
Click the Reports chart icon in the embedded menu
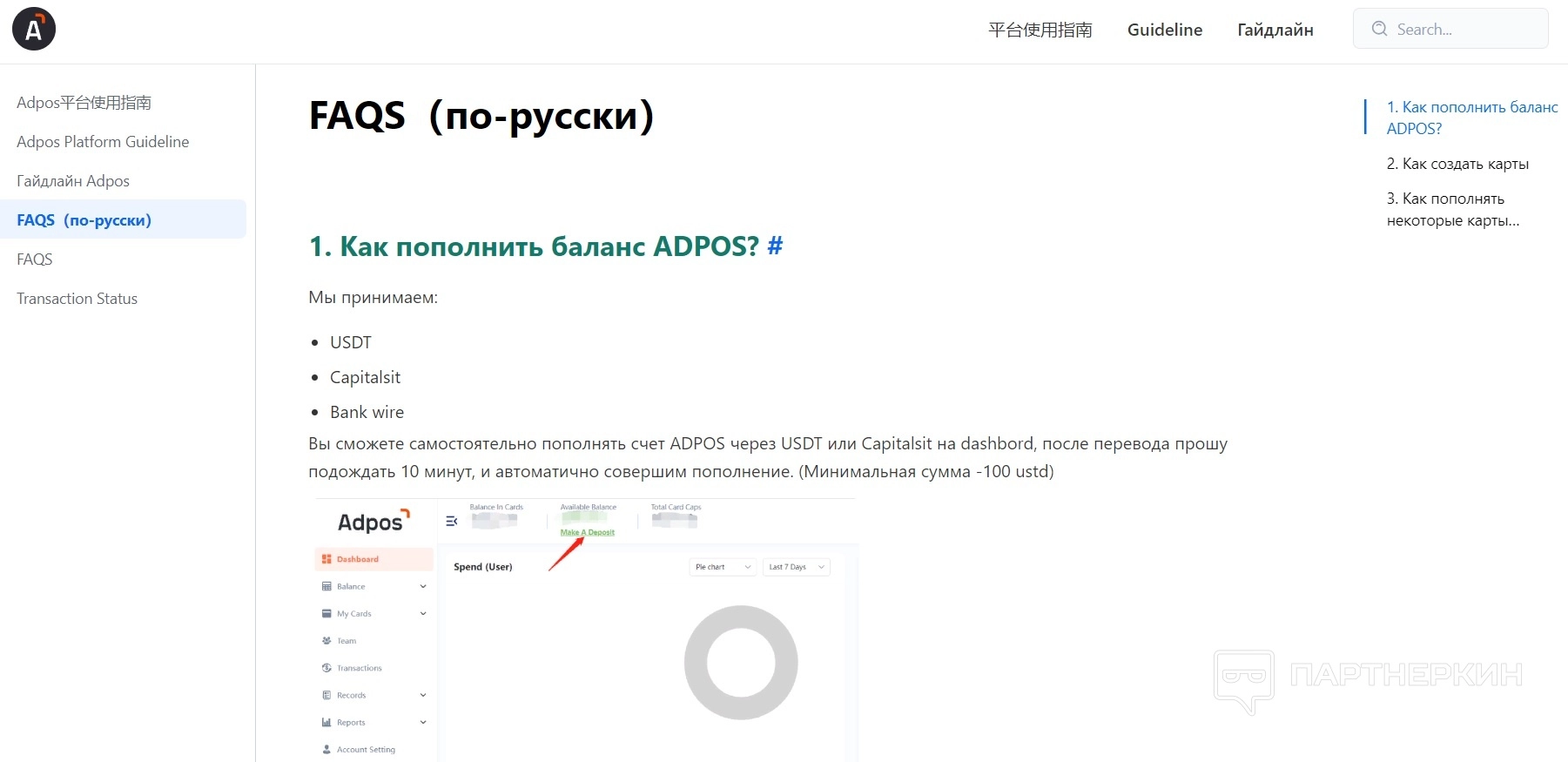pyautogui.click(x=326, y=722)
